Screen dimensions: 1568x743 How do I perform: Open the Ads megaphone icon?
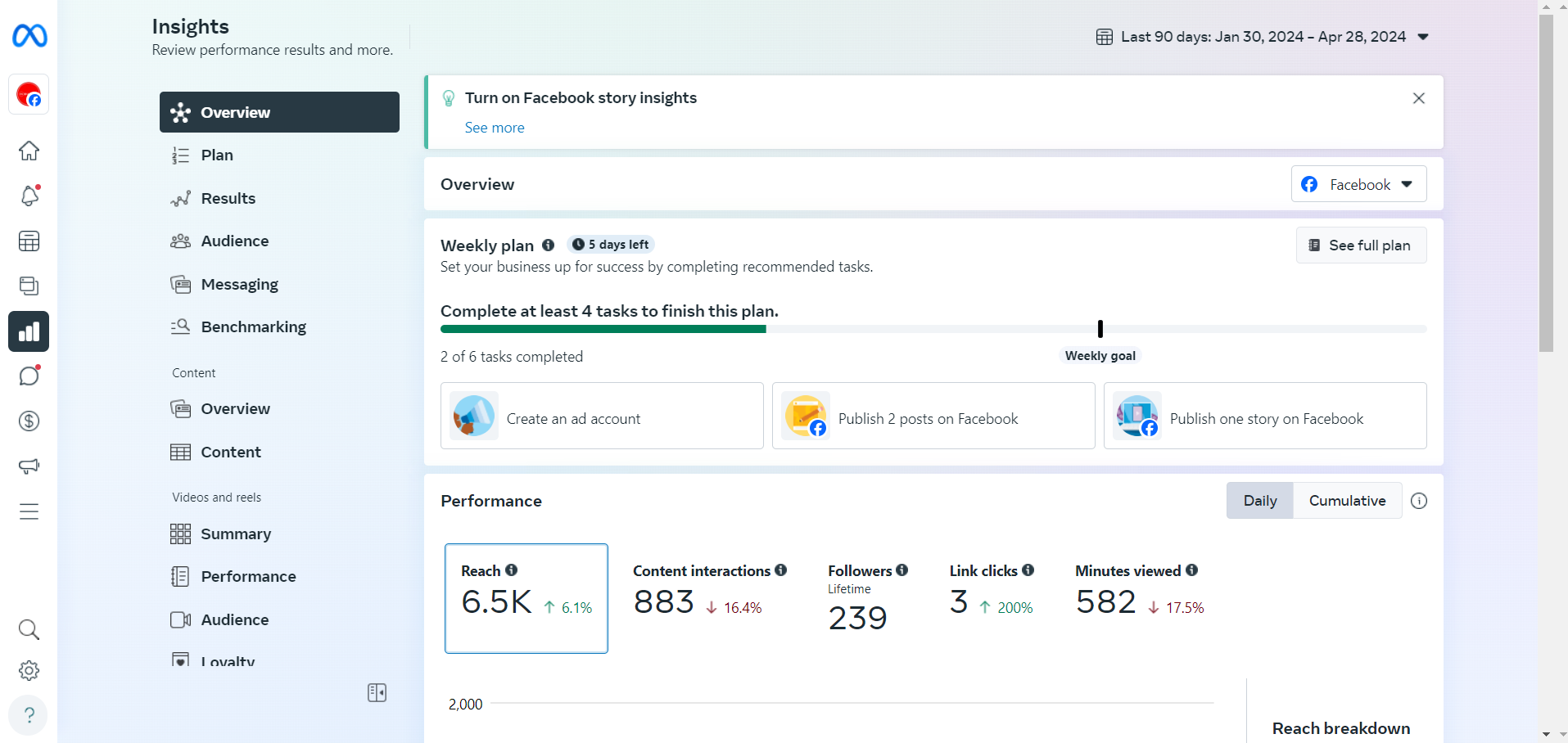tap(29, 466)
